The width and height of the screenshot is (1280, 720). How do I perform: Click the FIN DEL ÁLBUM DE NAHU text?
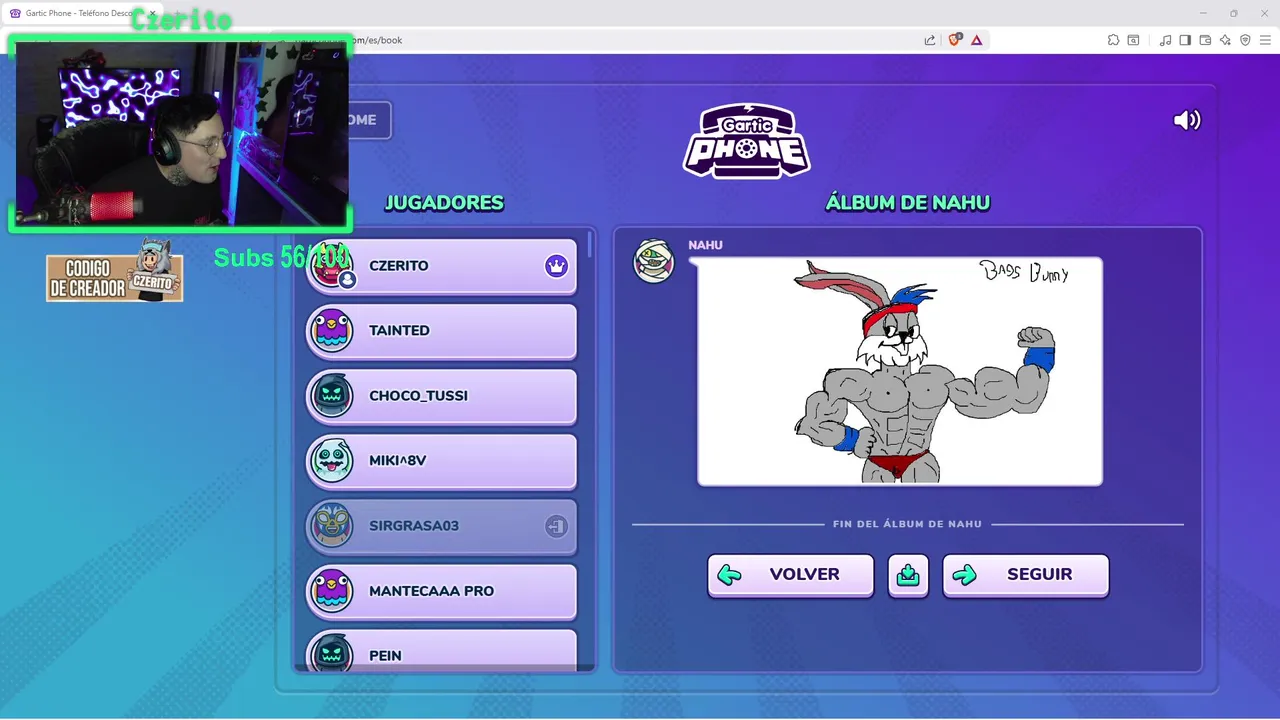click(x=907, y=524)
